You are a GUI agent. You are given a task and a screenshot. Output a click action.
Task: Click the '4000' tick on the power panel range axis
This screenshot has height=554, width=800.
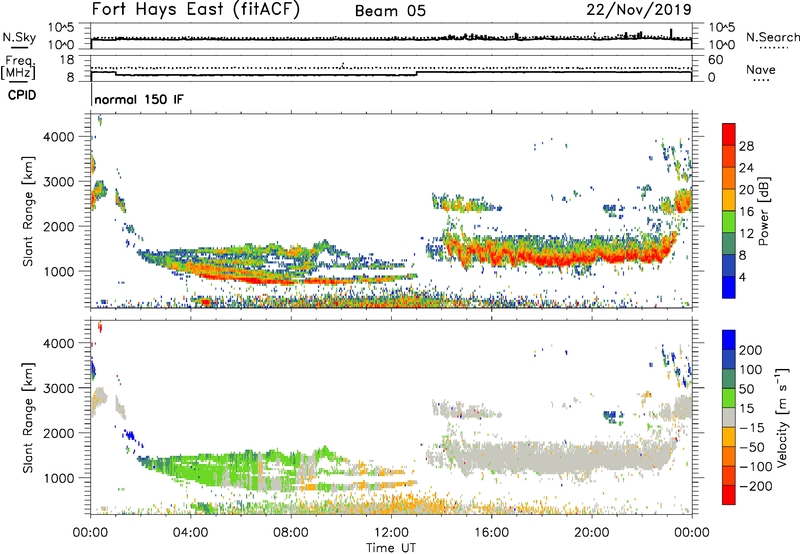(x=58, y=137)
